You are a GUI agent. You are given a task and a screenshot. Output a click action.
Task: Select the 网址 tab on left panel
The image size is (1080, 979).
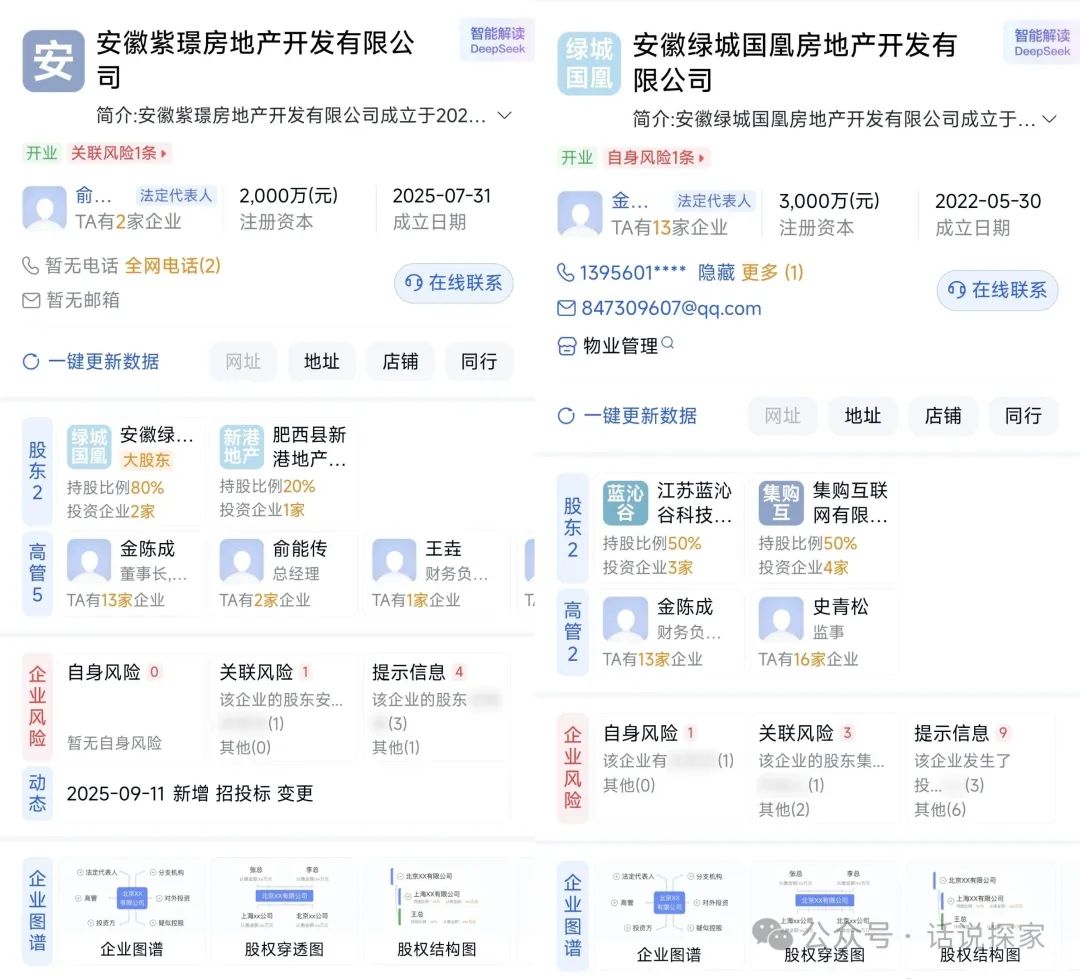(x=243, y=362)
